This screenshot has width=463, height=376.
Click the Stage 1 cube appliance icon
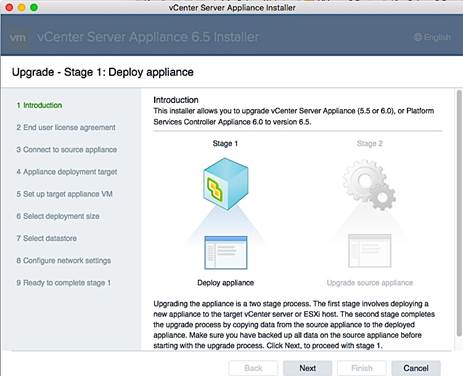[x=226, y=184]
